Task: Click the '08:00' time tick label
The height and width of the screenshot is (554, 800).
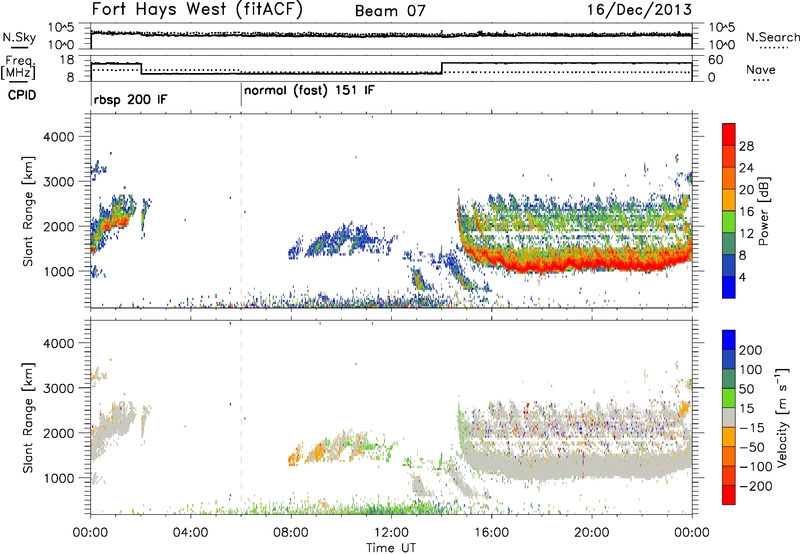Action: (x=291, y=533)
